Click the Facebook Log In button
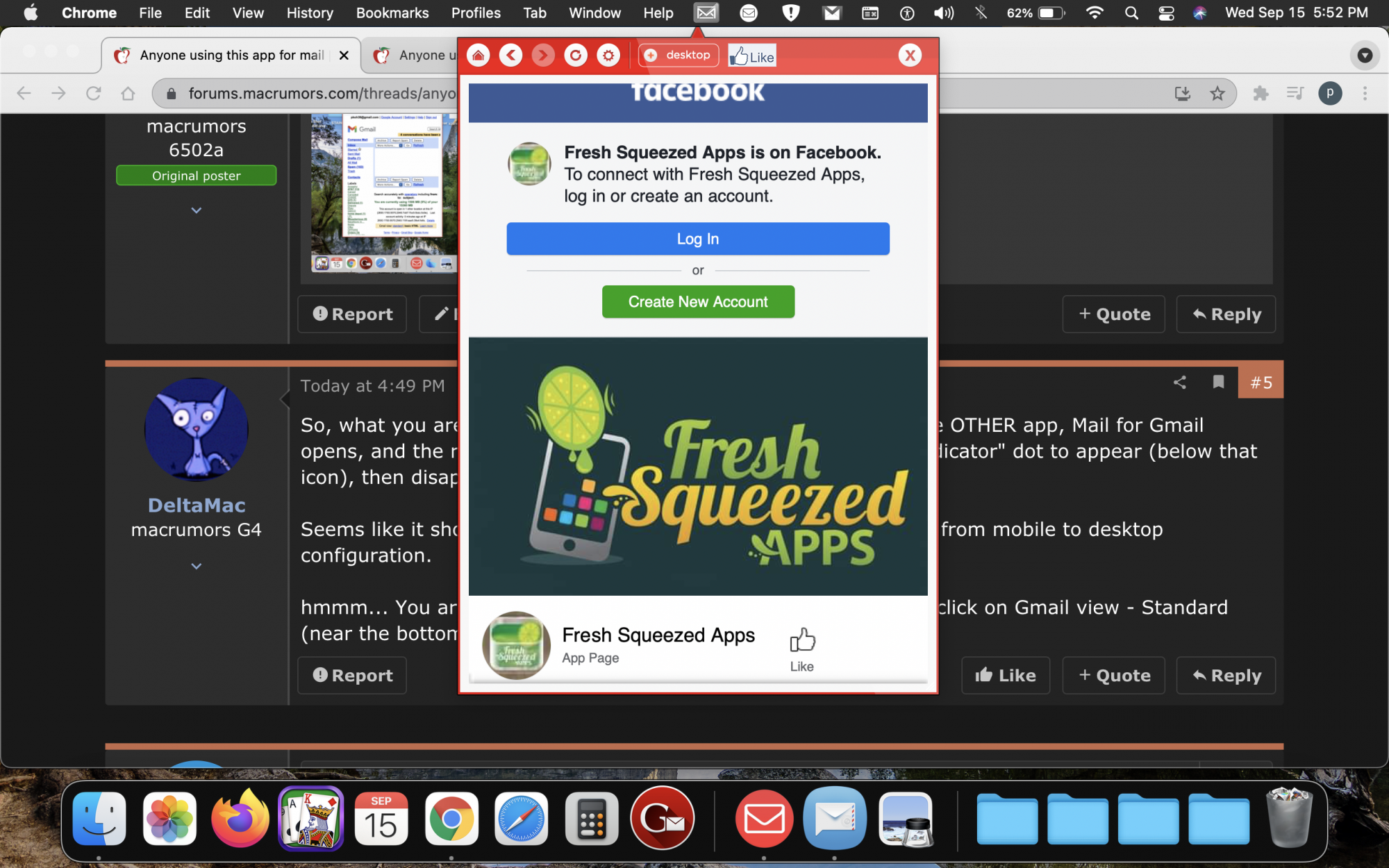The image size is (1389, 868). click(x=697, y=239)
